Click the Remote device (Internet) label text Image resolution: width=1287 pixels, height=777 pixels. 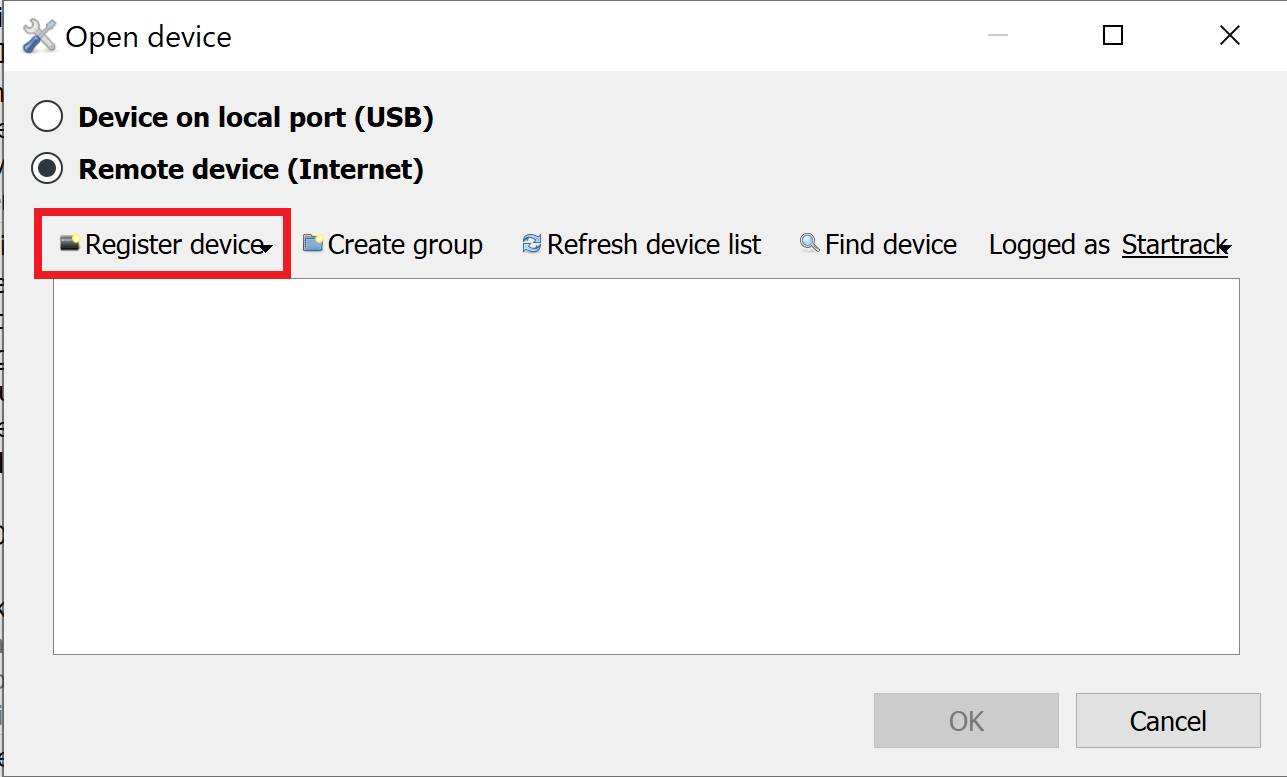pyautogui.click(x=251, y=170)
